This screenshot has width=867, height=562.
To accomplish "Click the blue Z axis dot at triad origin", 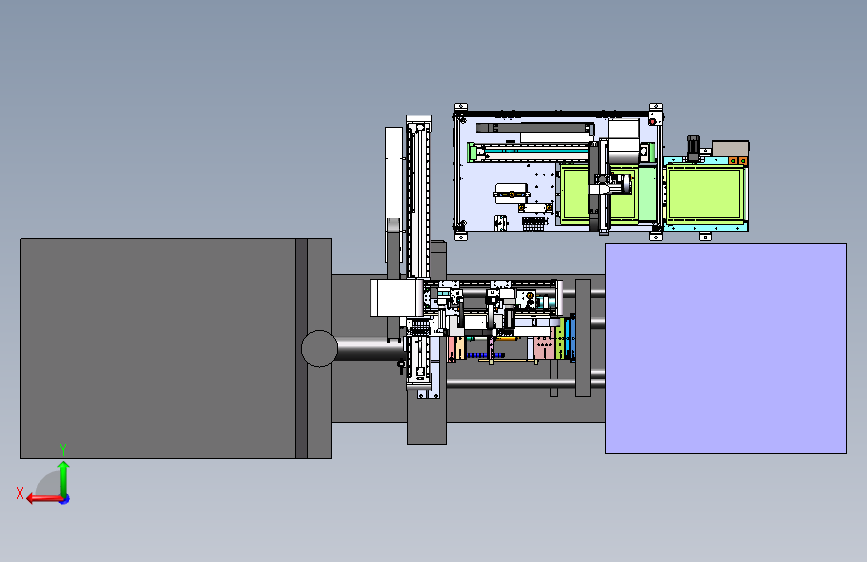I will coord(65,499).
